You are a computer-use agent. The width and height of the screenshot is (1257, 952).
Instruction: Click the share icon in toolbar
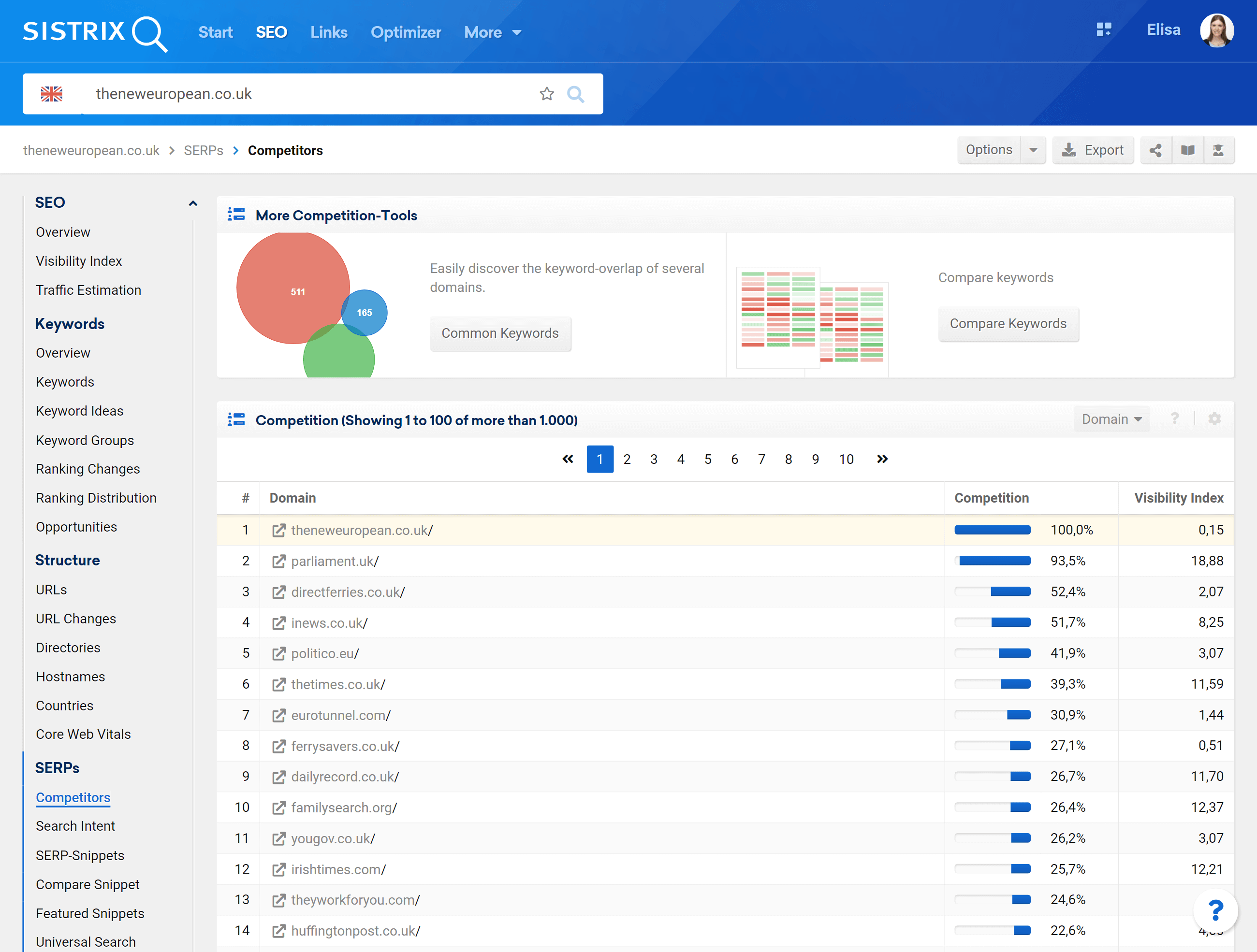coord(1155,150)
